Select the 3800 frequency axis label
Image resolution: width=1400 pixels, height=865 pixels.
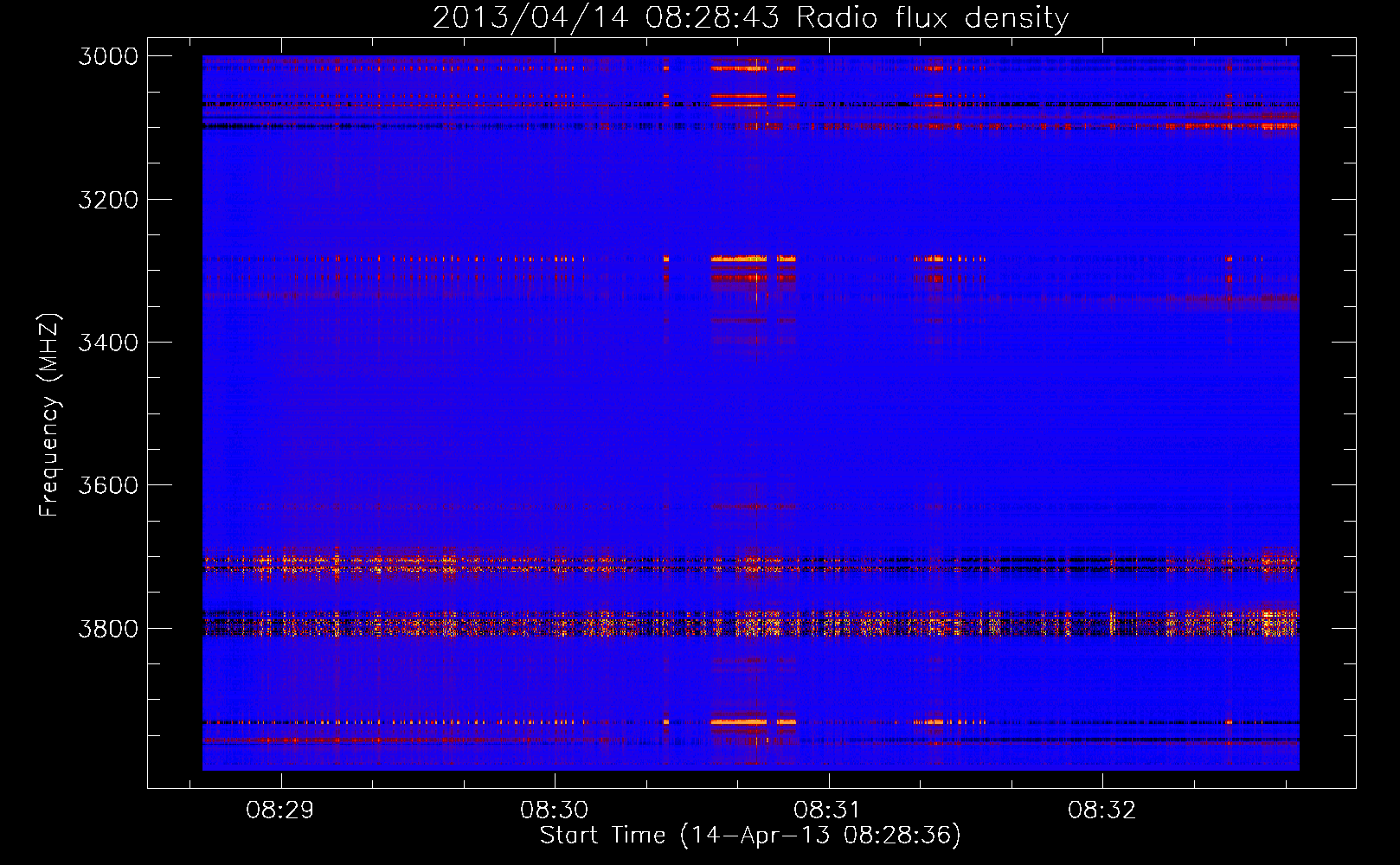(x=108, y=628)
